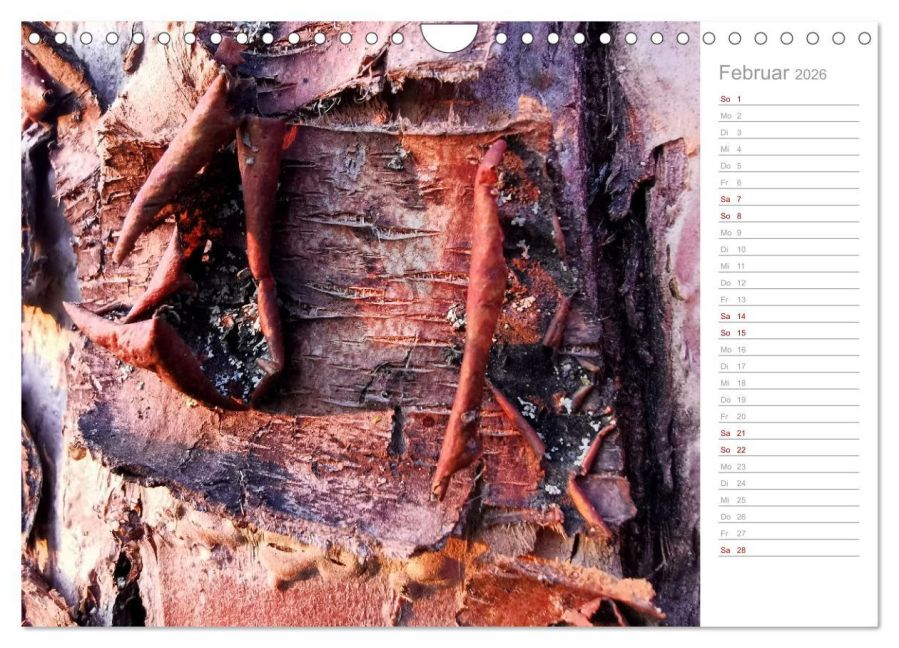The image size is (899, 648).
Task: Select the Do 12 date row
Action: (789, 283)
